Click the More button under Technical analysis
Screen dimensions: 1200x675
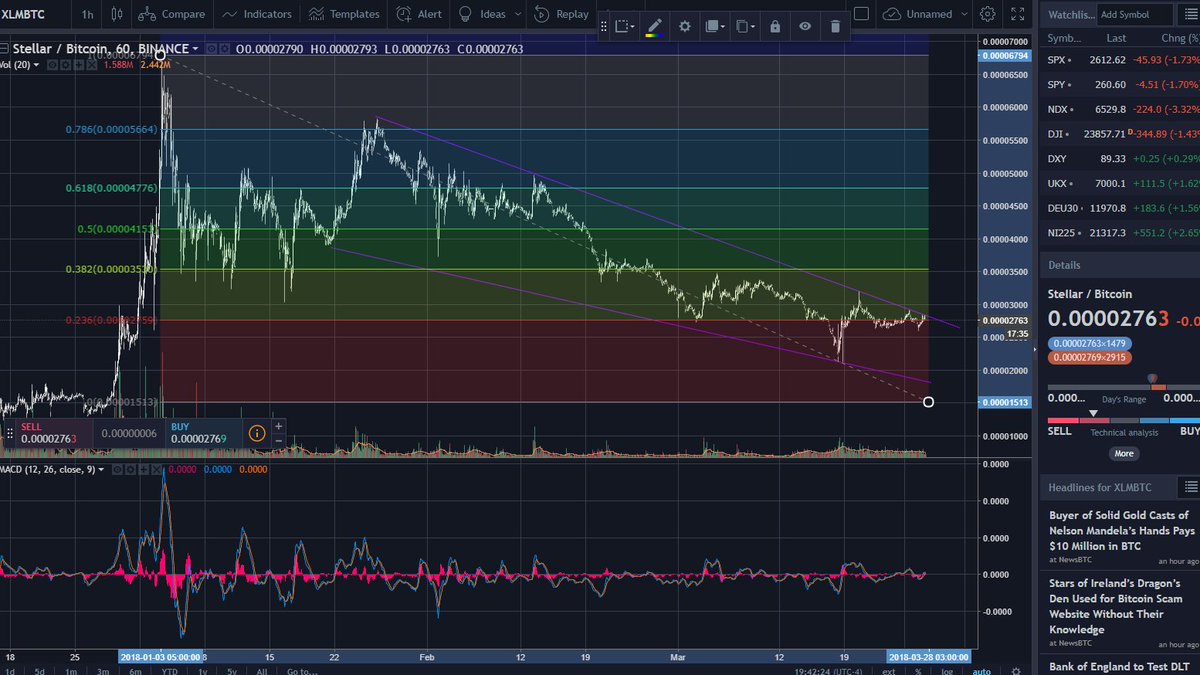point(1124,453)
